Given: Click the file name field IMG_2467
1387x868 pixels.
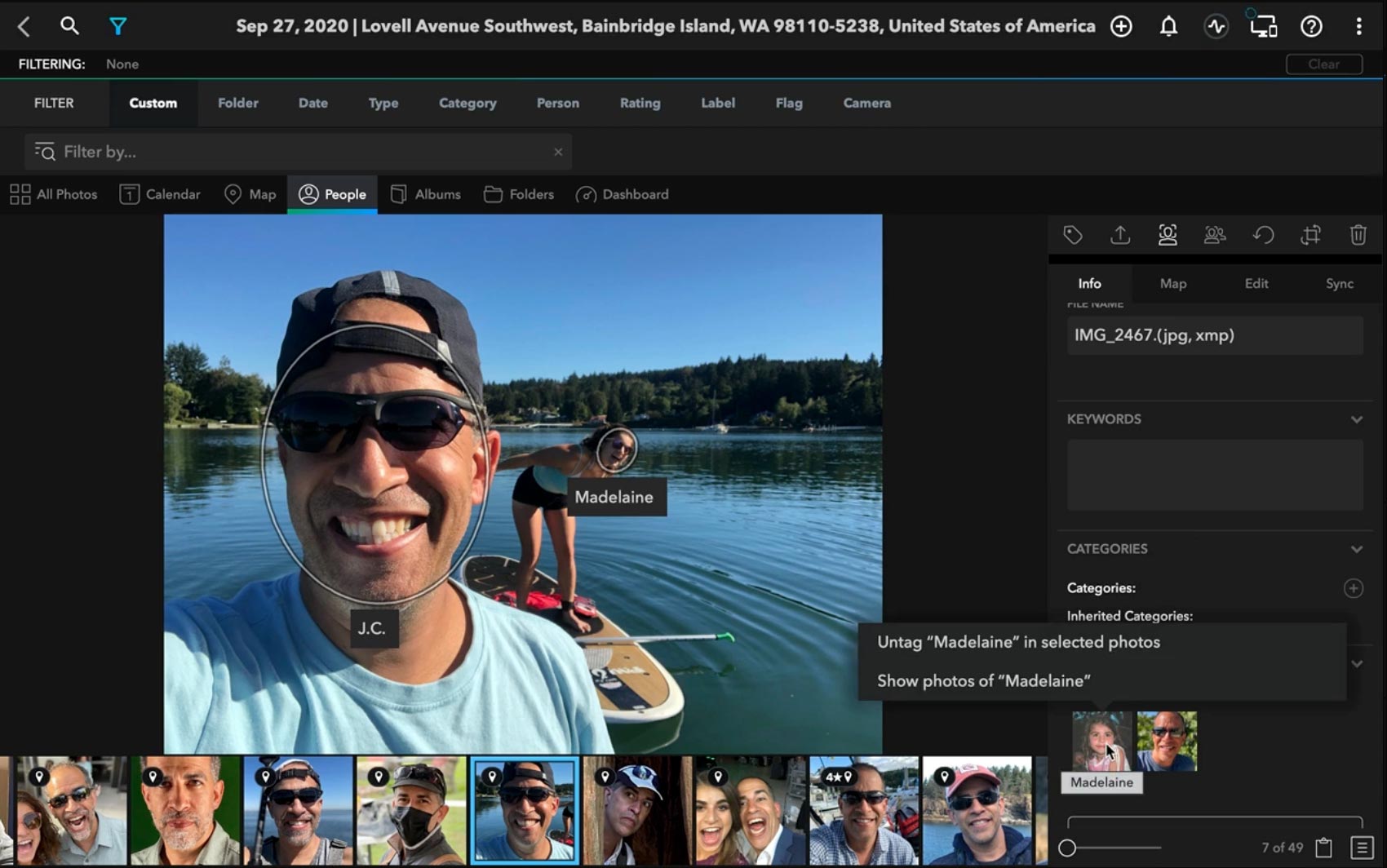Looking at the screenshot, I should tap(1215, 335).
